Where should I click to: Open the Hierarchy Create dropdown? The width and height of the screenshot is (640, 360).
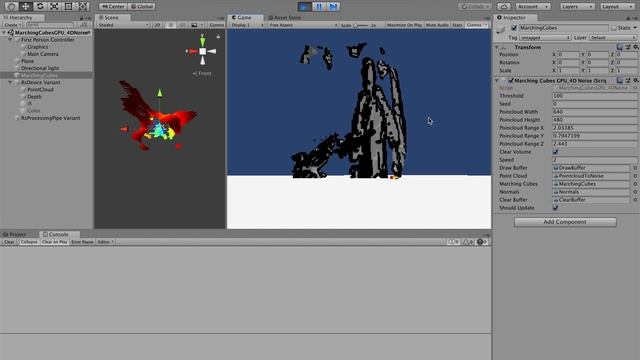tap(12, 25)
